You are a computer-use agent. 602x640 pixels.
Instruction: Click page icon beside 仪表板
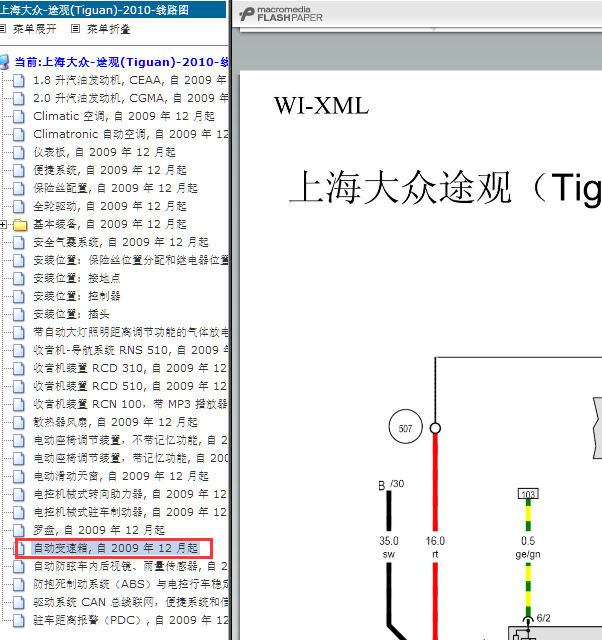coord(18,152)
